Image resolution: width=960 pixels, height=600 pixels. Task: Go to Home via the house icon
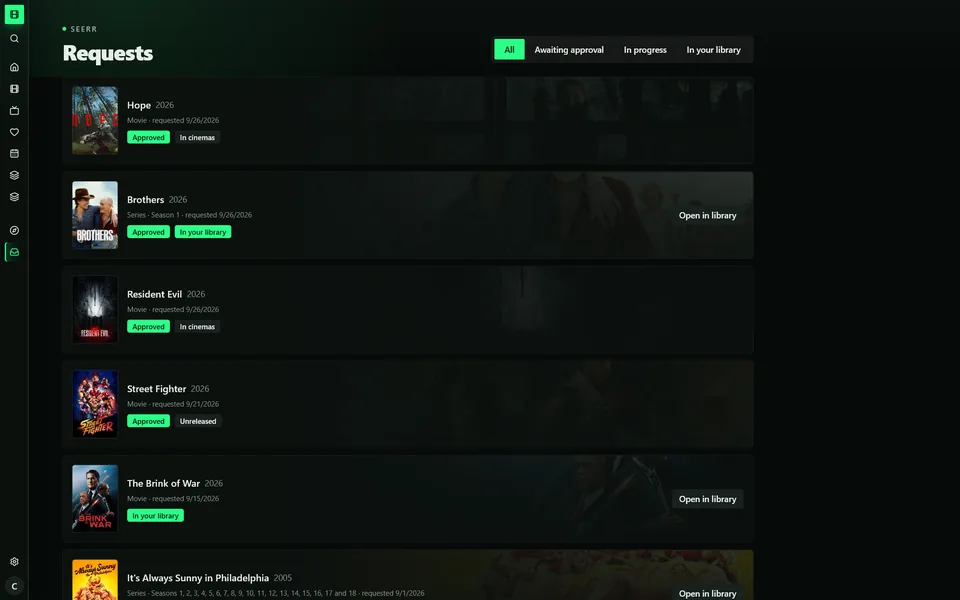(14, 67)
